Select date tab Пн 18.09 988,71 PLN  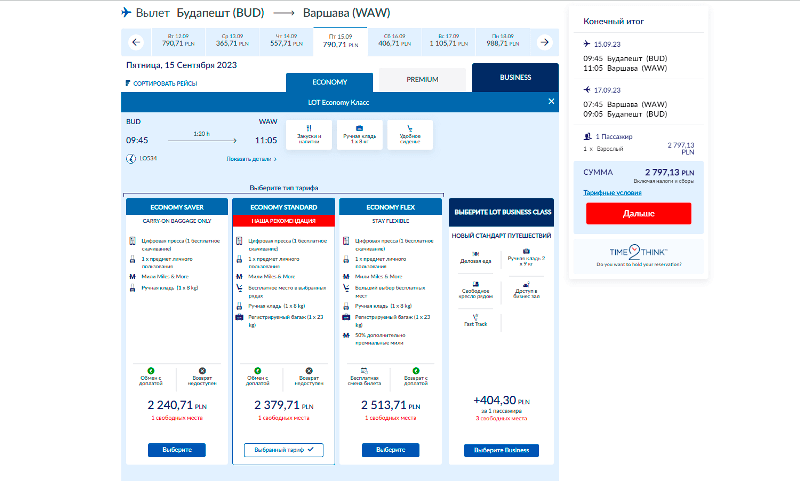[503, 41]
